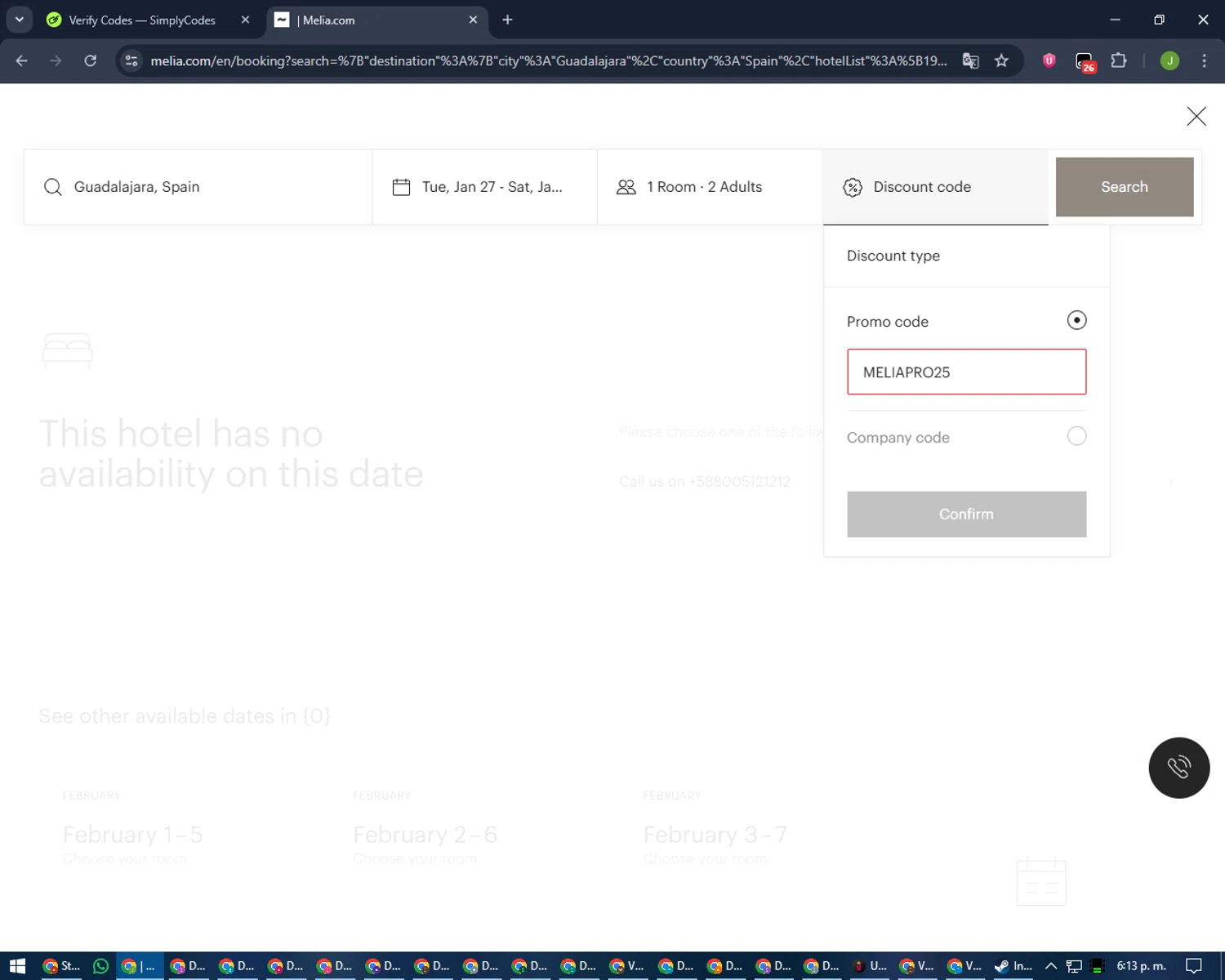Focus the melia.com URL address bar
This screenshot has height=980, width=1225.
click(547, 60)
